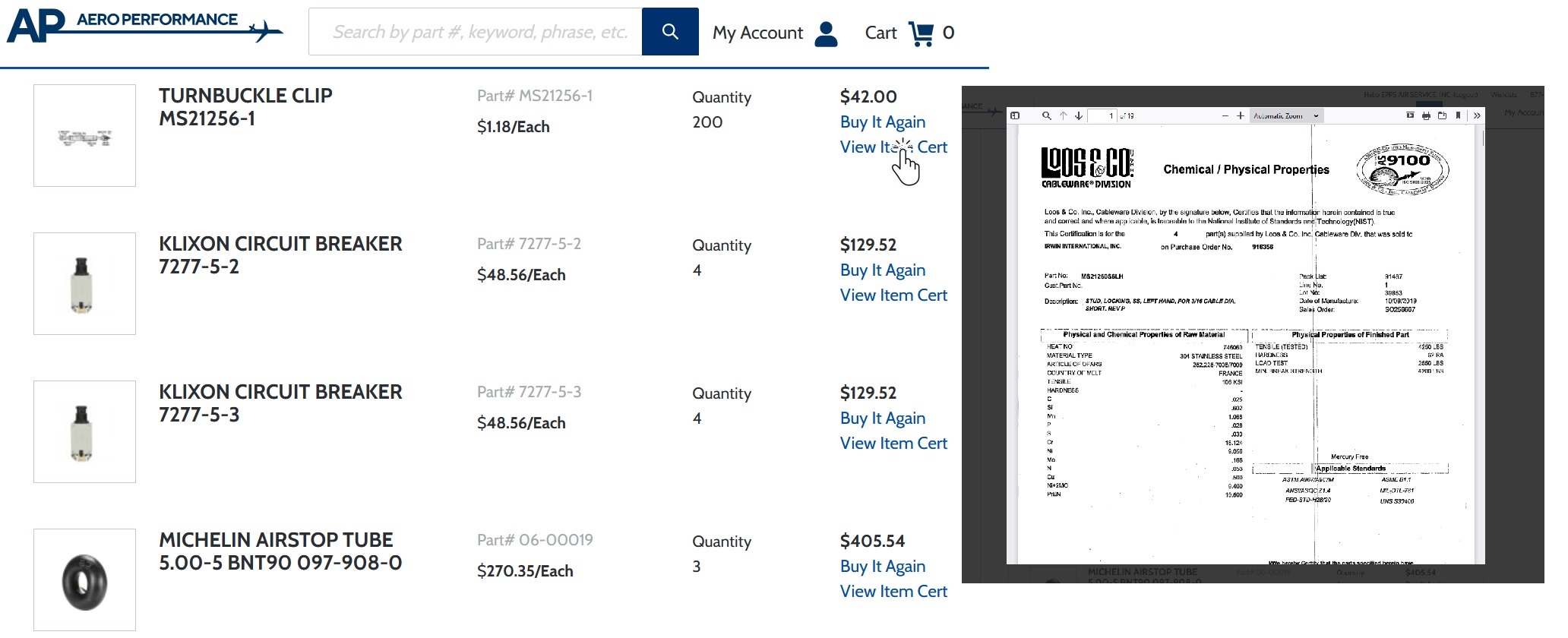Image resolution: width=1568 pixels, height=638 pixels.
Task: Click Part# 7277-5-2 text
Action: click(529, 244)
